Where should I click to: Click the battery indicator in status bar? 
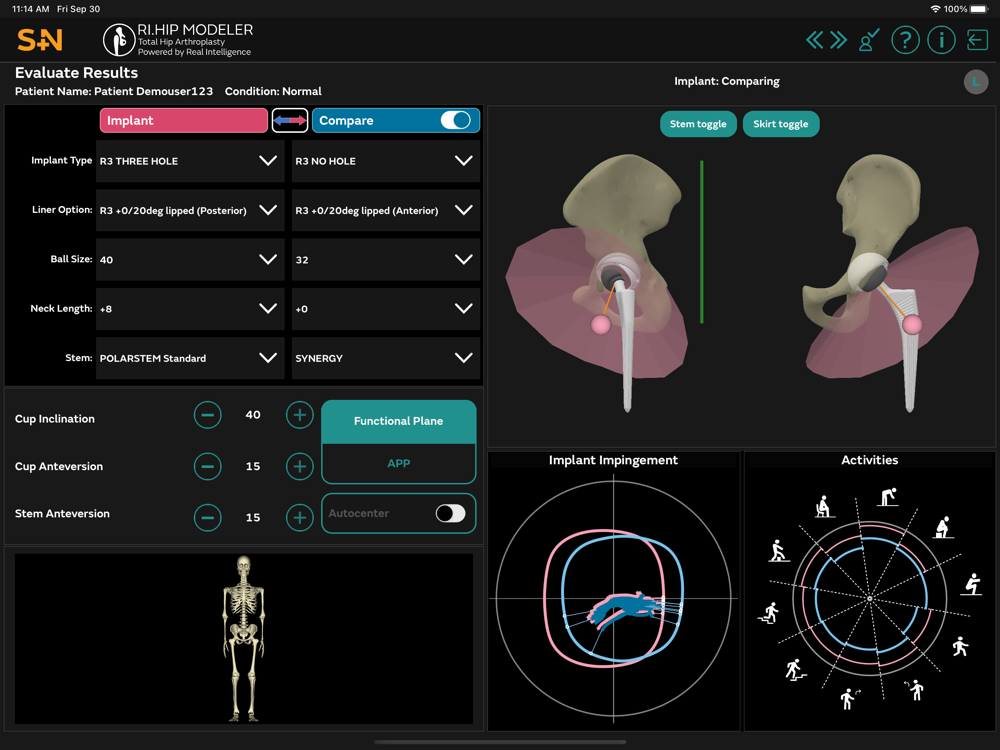979,9
